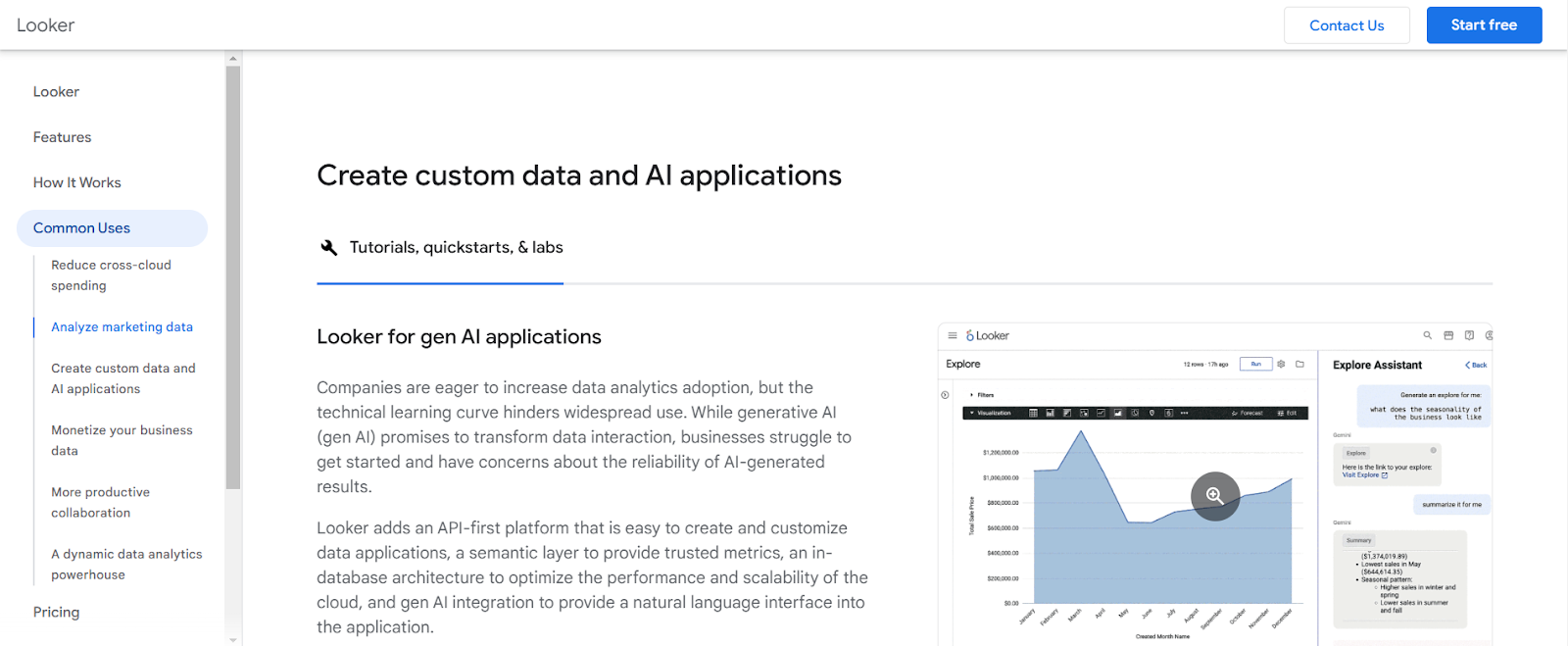Image resolution: width=1568 pixels, height=646 pixels.
Task: Go to Pricing in the sidebar
Action: coord(56,612)
